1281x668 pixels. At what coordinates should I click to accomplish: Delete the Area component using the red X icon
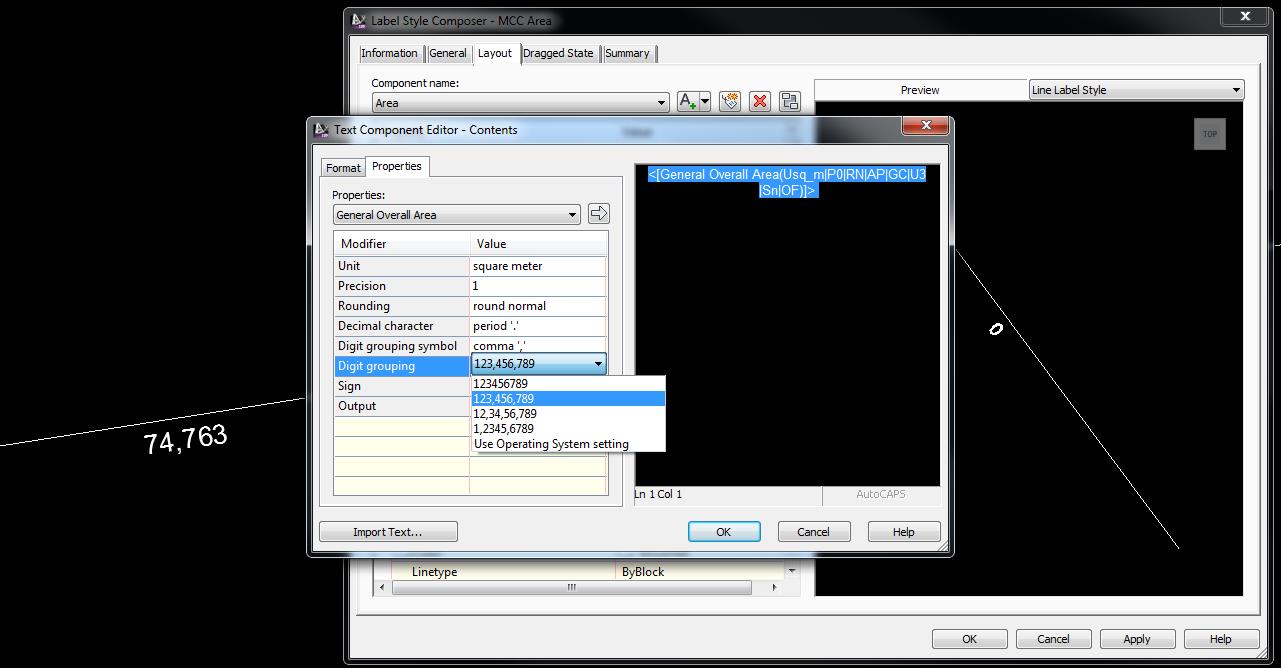coord(759,101)
